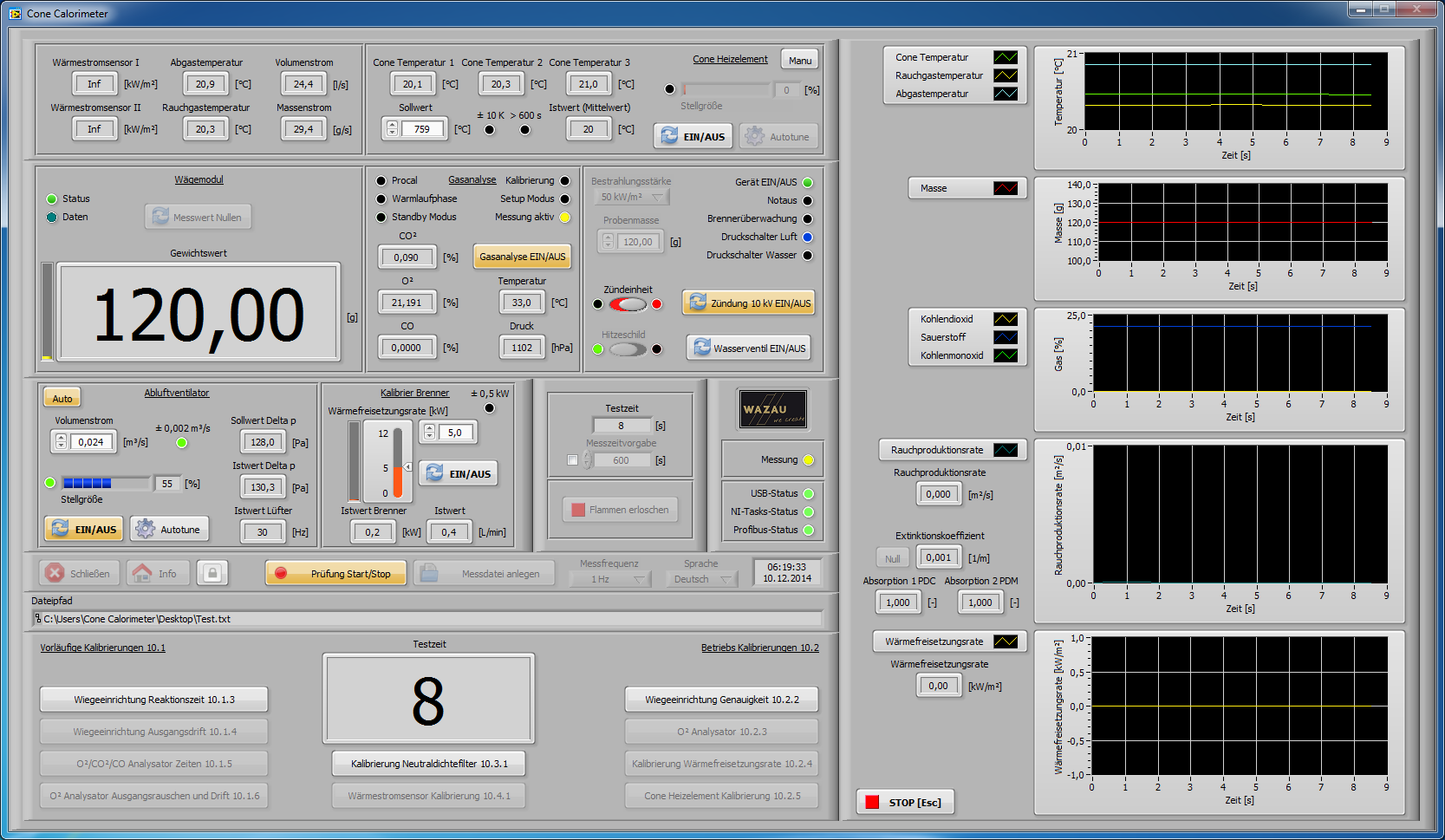Click the Dateipfad file path field
The image size is (1445, 840).
point(429,619)
